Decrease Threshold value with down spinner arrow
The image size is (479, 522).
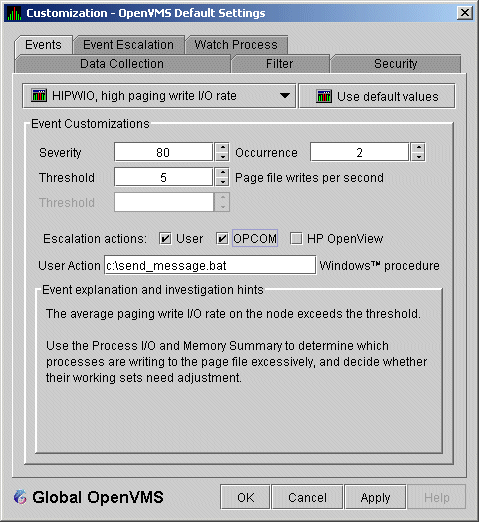(222, 182)
